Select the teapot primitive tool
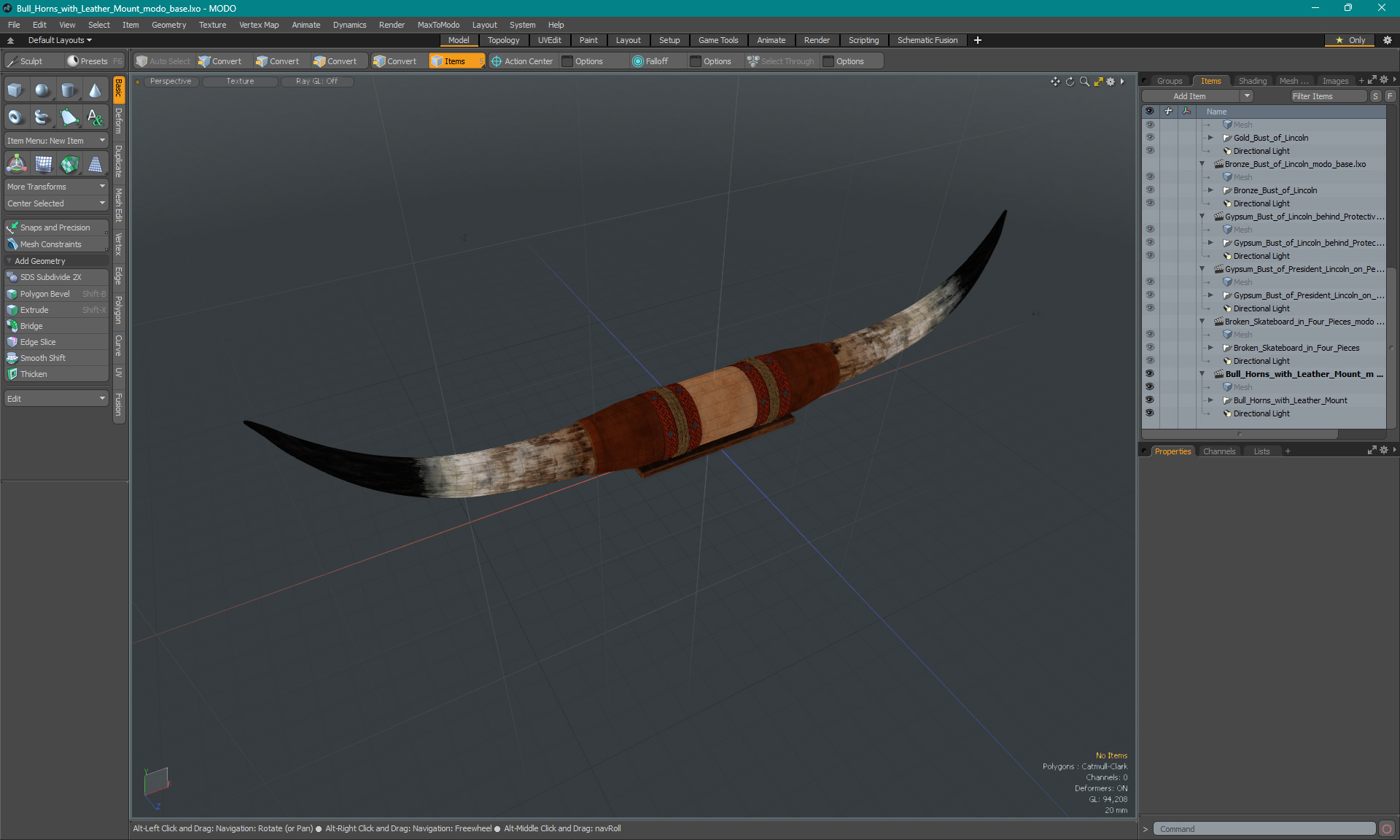Screen dimensions: 1400x840 click(42, 117)
